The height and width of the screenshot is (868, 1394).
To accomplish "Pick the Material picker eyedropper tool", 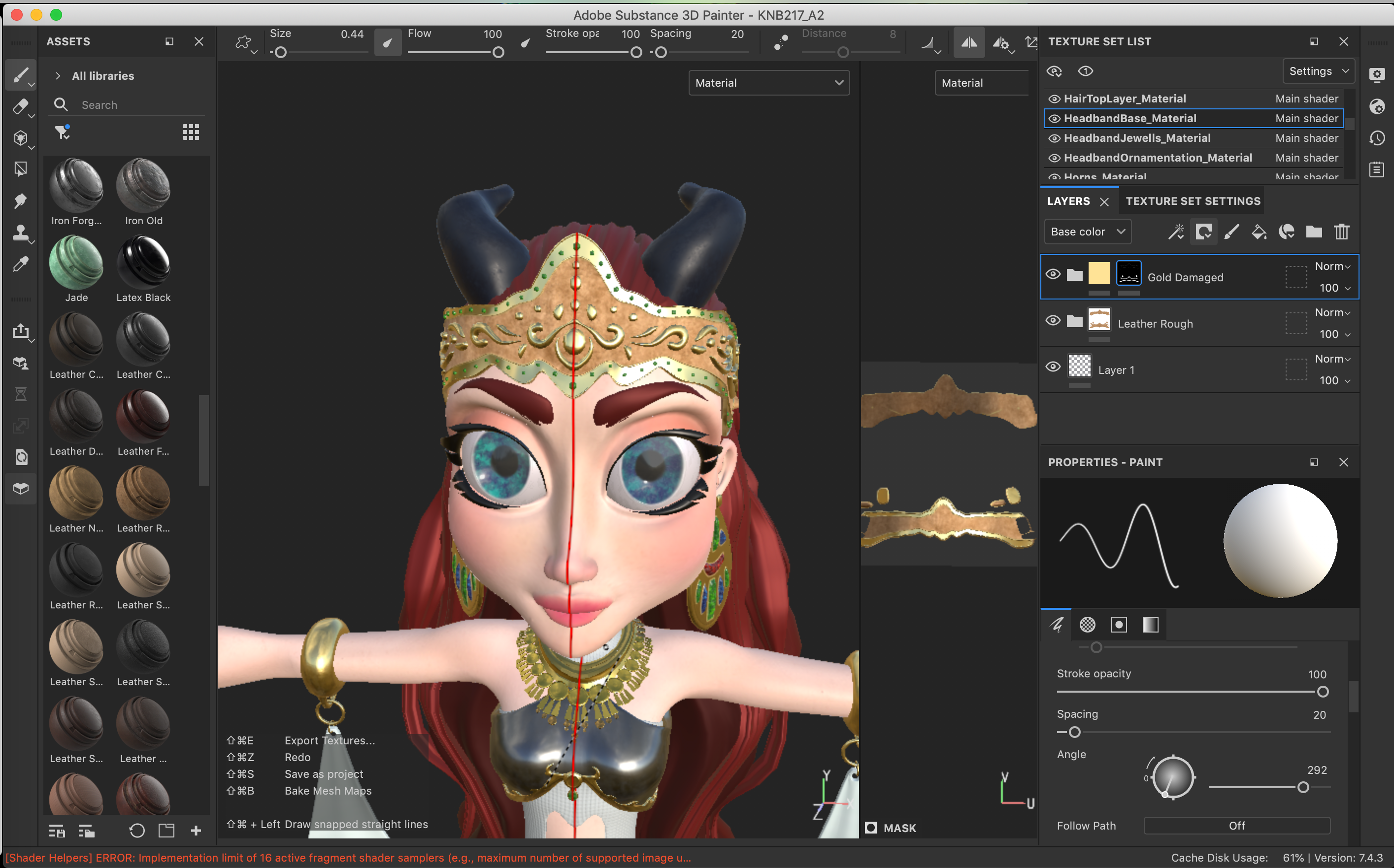I will click(20, 264).
